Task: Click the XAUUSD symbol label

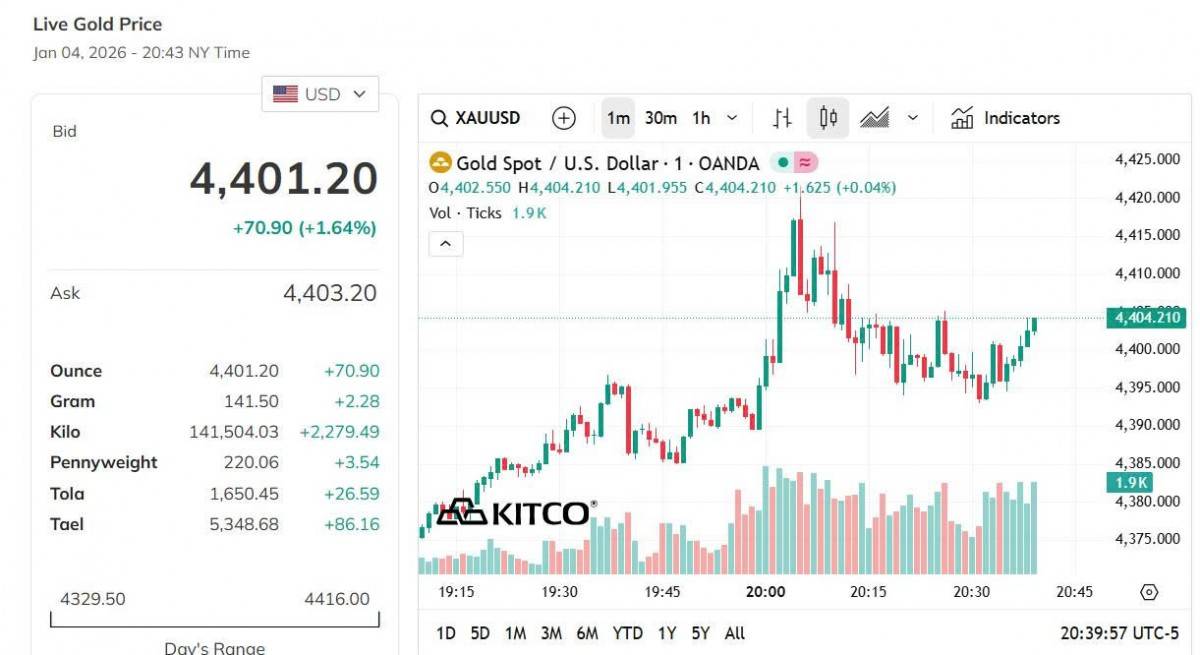Action: (487, 117)
